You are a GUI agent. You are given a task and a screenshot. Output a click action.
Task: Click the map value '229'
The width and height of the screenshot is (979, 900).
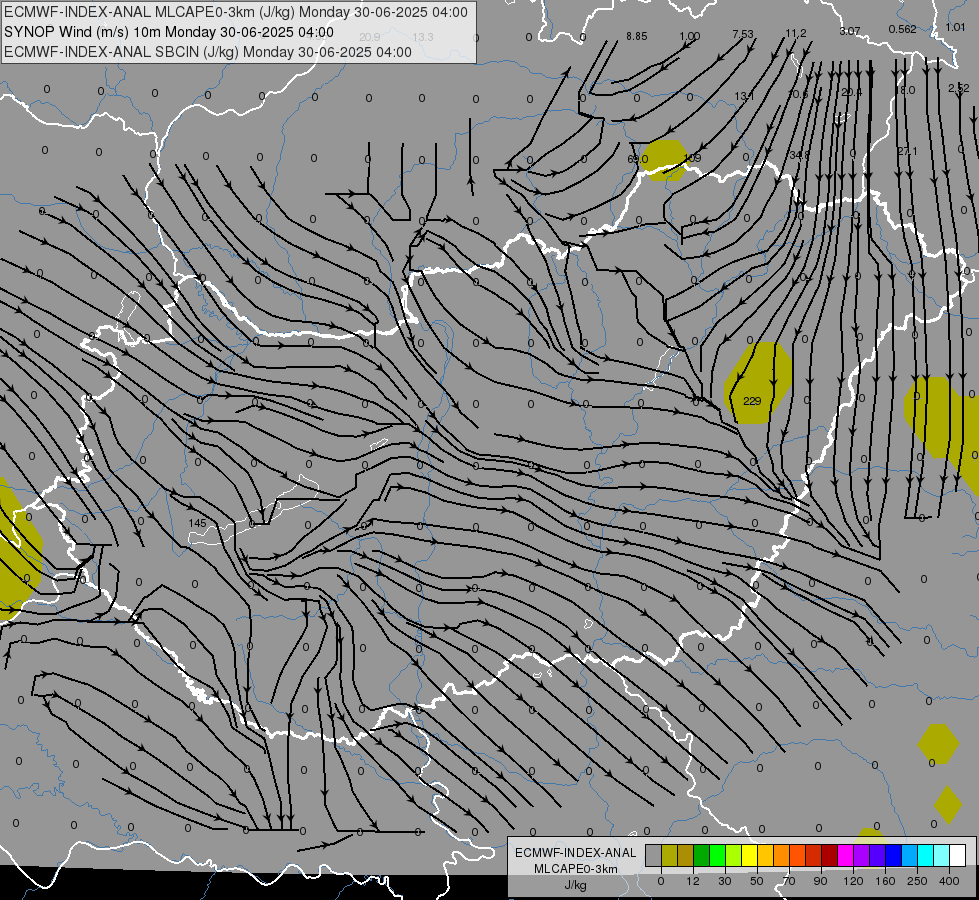(x=752, y=401)
